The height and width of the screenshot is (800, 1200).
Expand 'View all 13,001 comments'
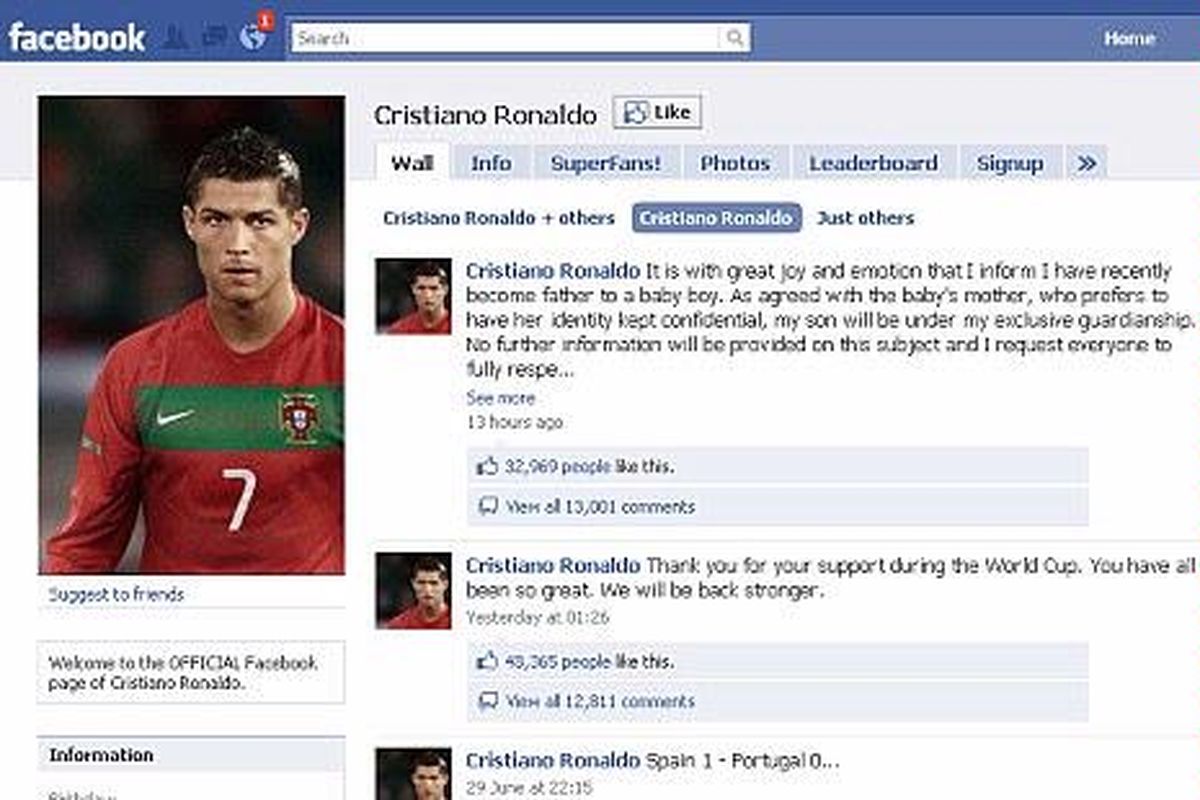click(600, 507)
